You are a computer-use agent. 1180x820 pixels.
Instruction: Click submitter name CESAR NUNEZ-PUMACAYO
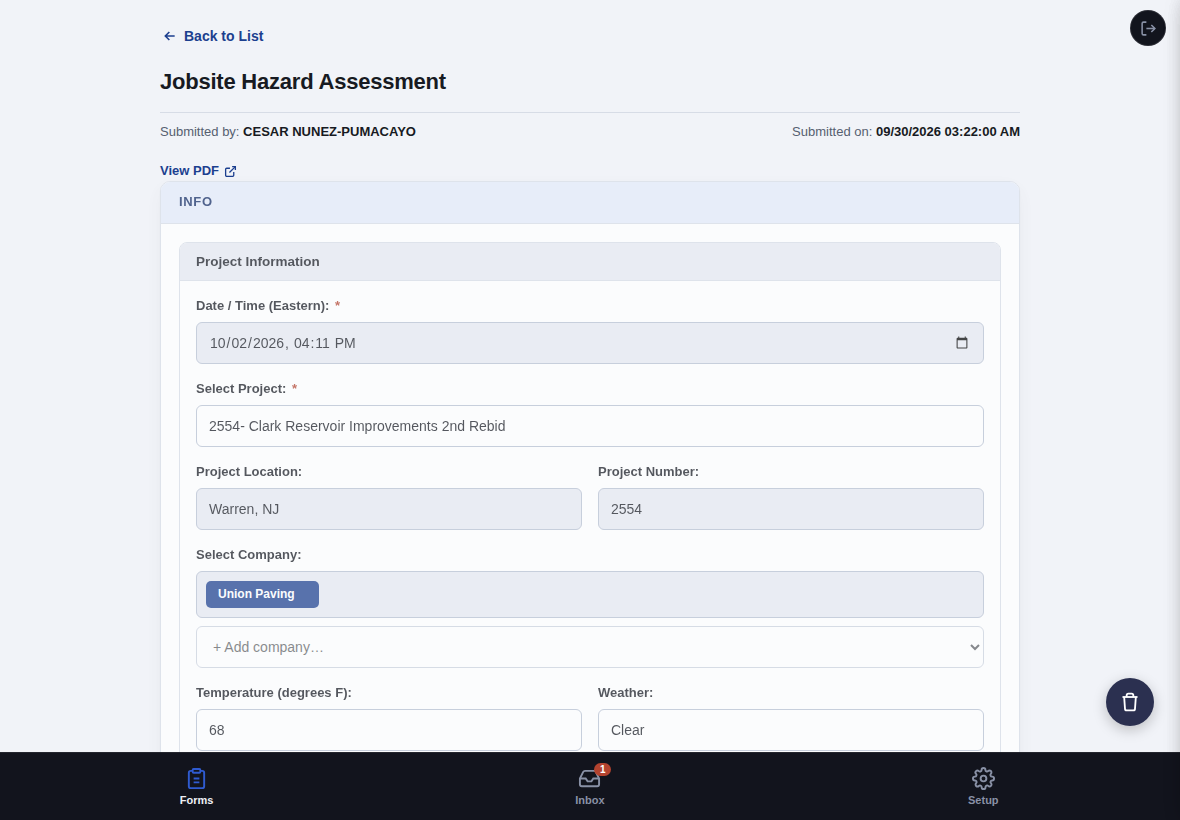click(x=330, y=132)
